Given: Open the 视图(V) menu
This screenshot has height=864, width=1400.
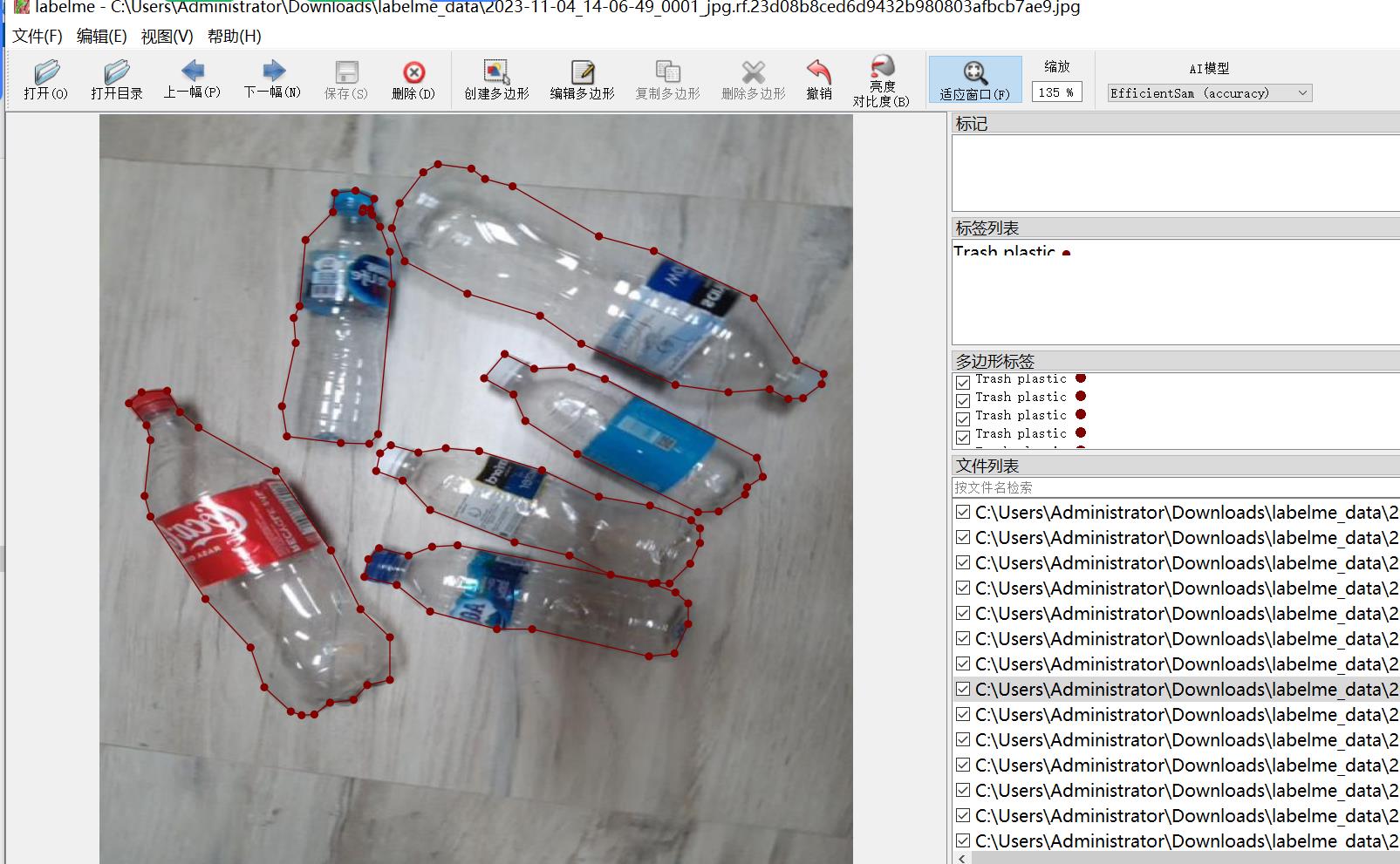Looking at the screenshot, I should pyautogui.click(x=167, y=36).
